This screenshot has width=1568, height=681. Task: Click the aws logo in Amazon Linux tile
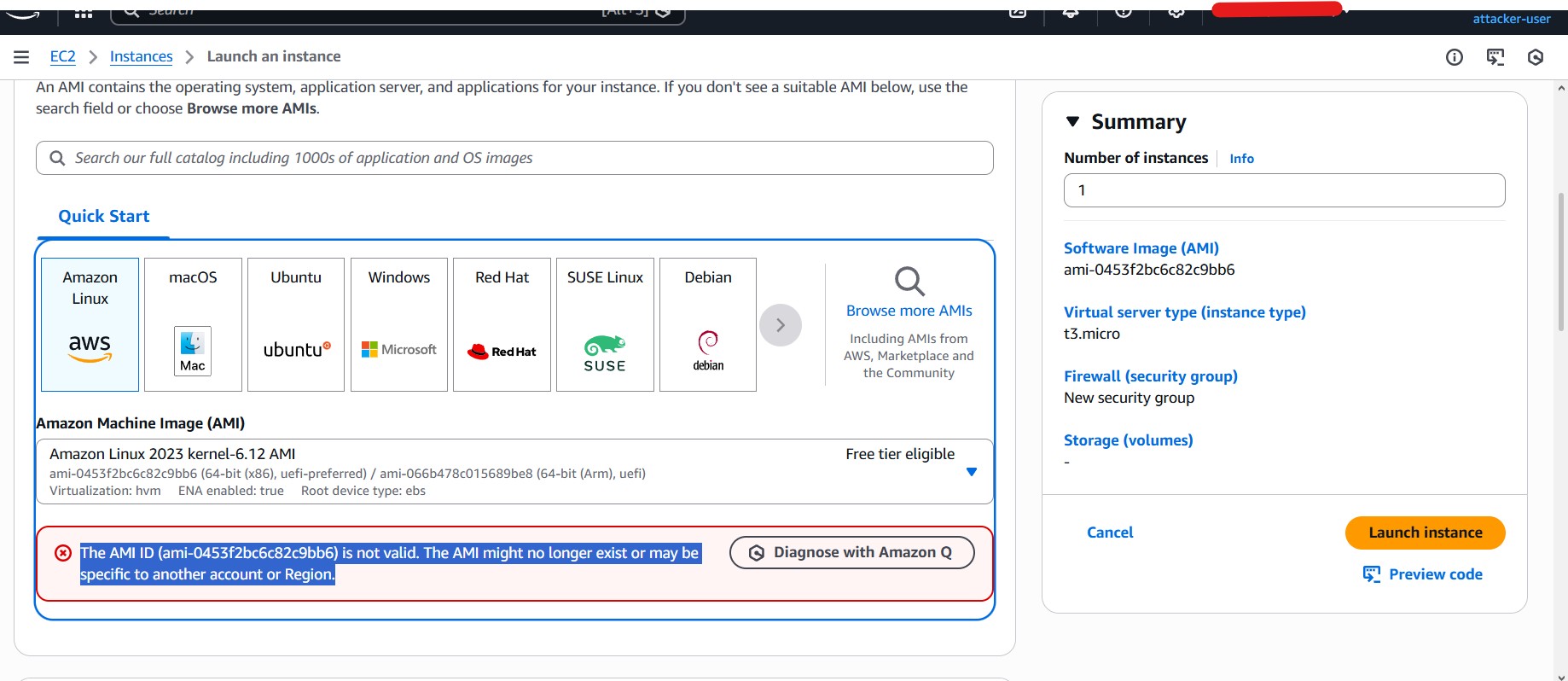(x=90, y=347)
